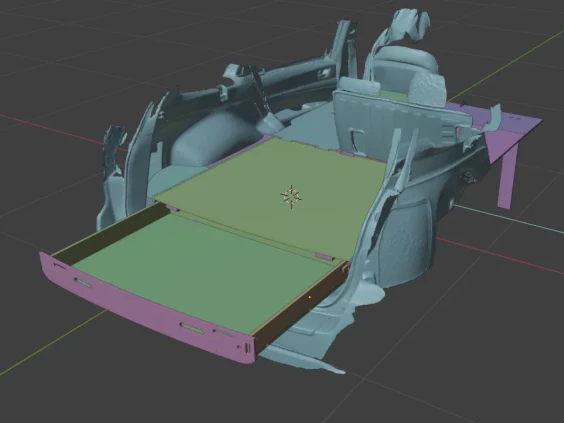
Task: Select the pink table leg on the right
Action: [x=508, y=176]
